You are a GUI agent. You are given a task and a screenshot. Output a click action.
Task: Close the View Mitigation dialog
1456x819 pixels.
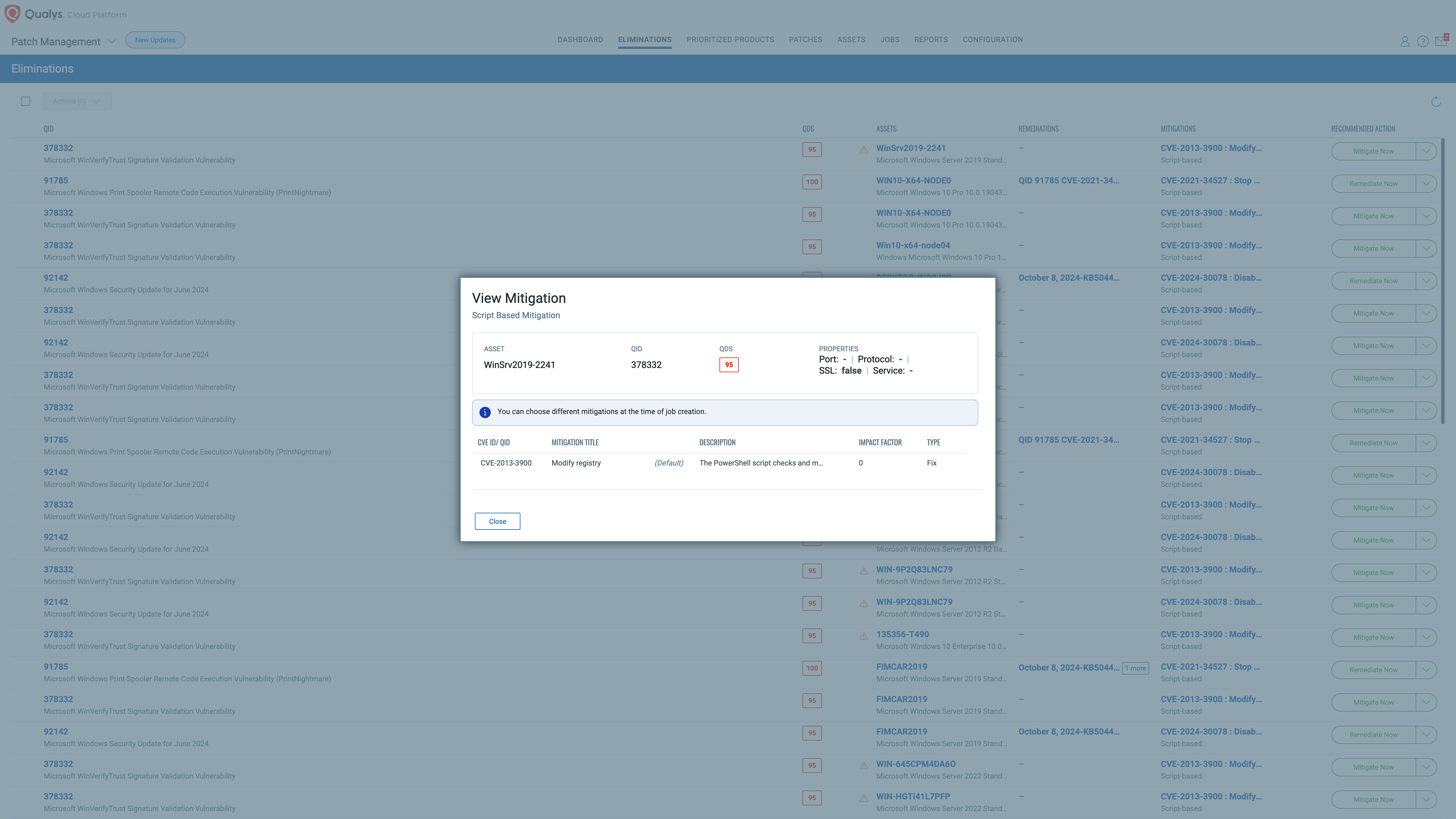[497, 521]
